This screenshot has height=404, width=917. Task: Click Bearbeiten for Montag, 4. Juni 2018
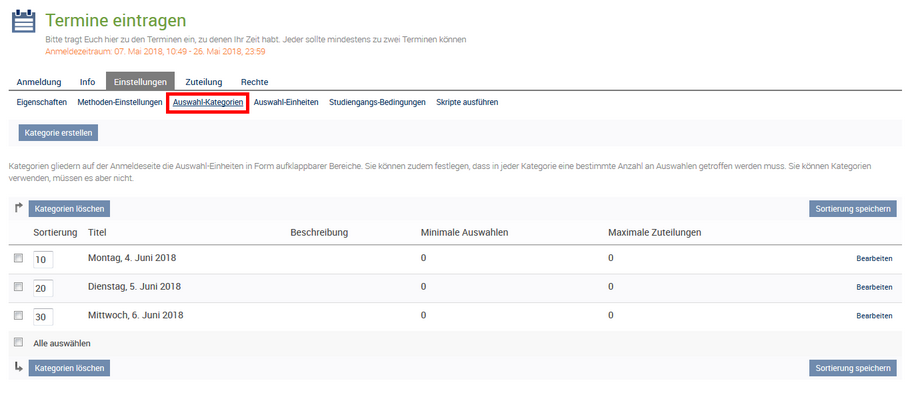point(874,258)
